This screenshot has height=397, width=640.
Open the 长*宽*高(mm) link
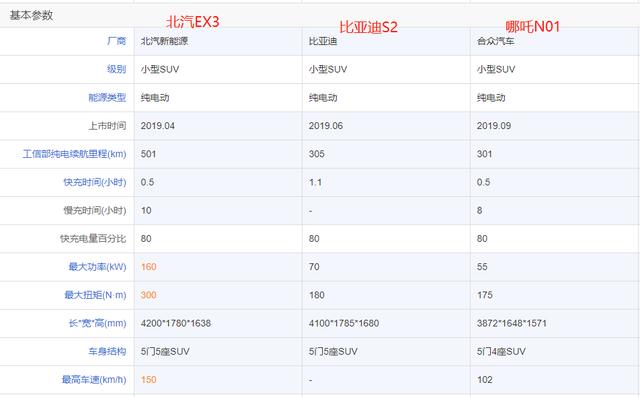coord(98,323)
